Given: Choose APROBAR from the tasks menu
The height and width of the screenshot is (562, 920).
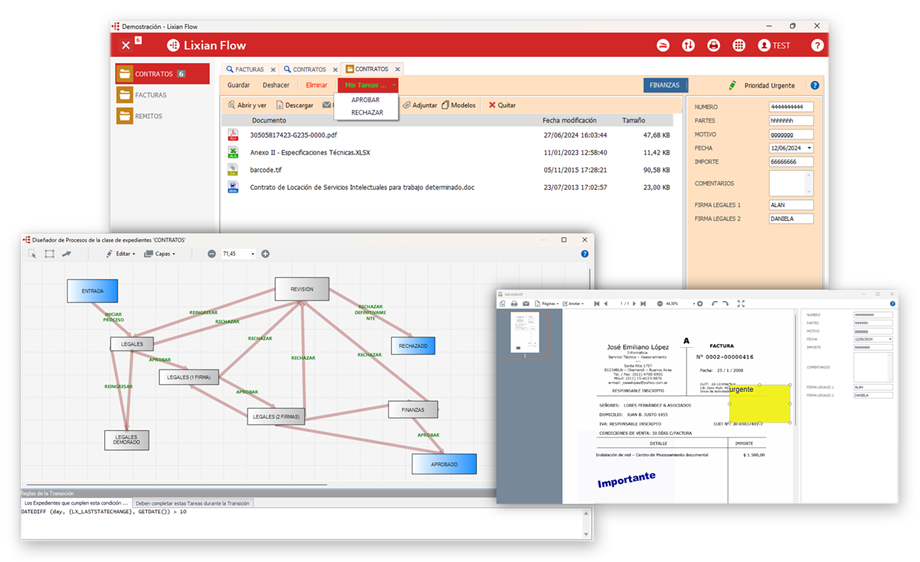Looking at the screenshot, I should pos(366,100).
